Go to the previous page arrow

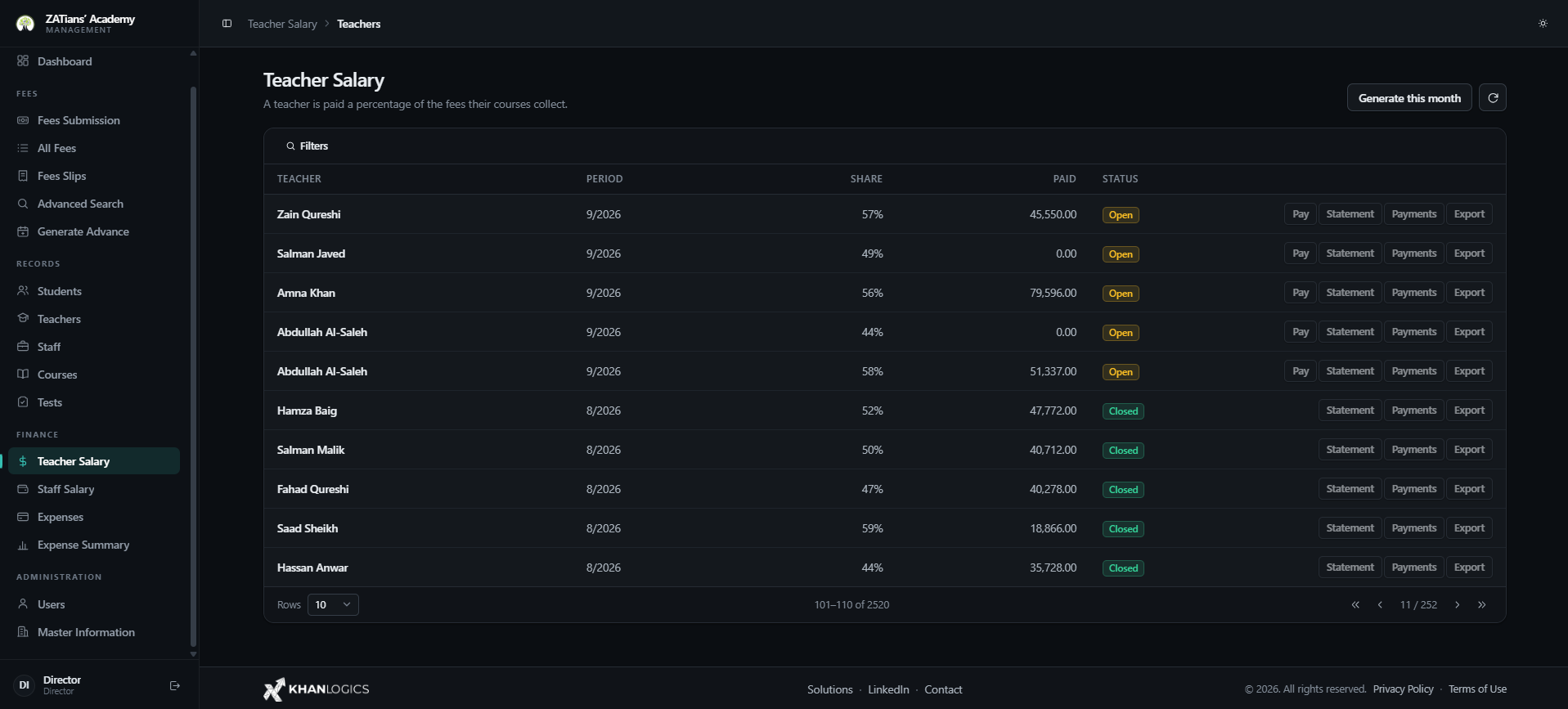[1380, 605]
